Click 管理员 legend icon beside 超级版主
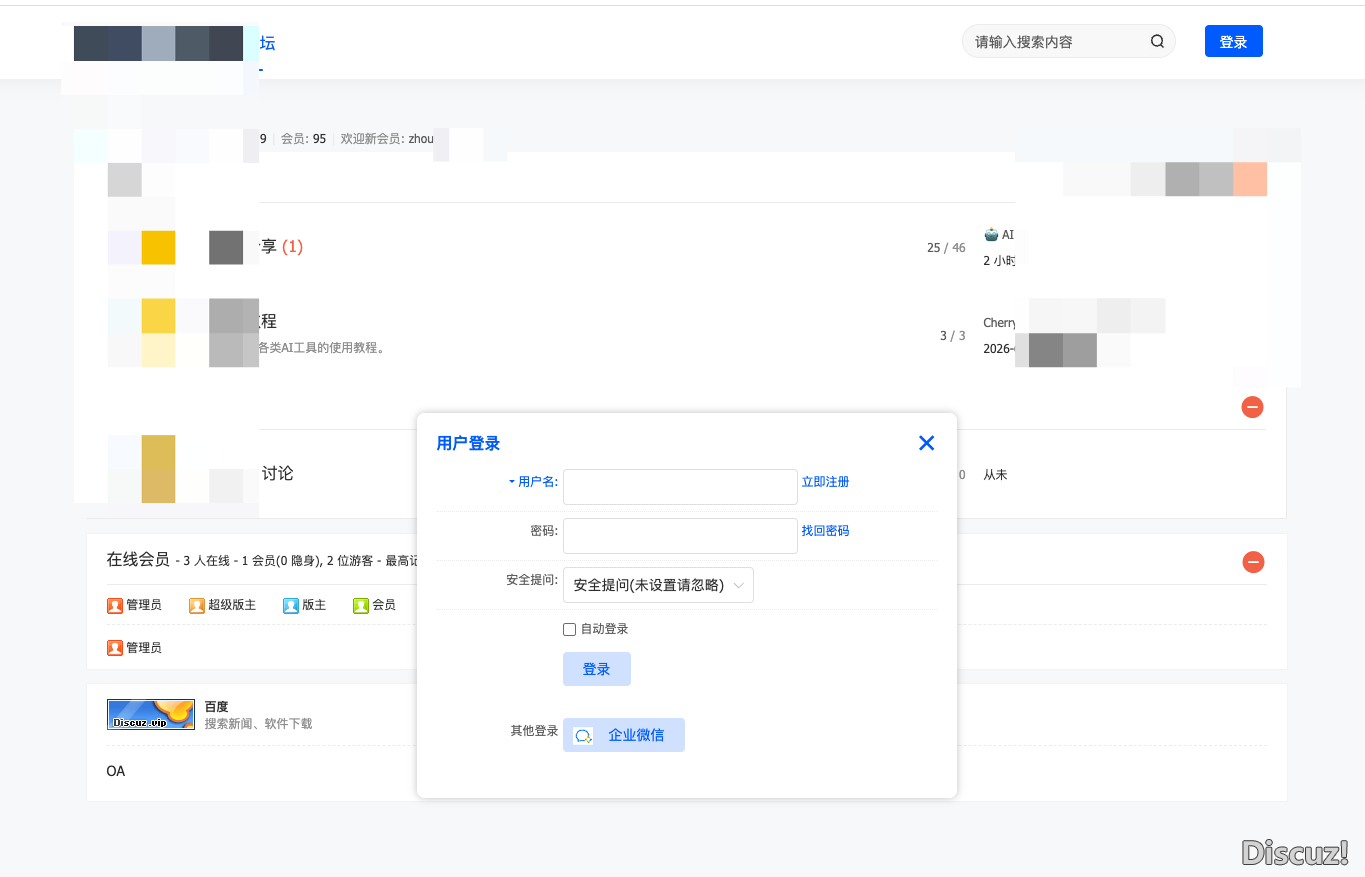Screen dimensions: 1365x877 coord(114,605)
